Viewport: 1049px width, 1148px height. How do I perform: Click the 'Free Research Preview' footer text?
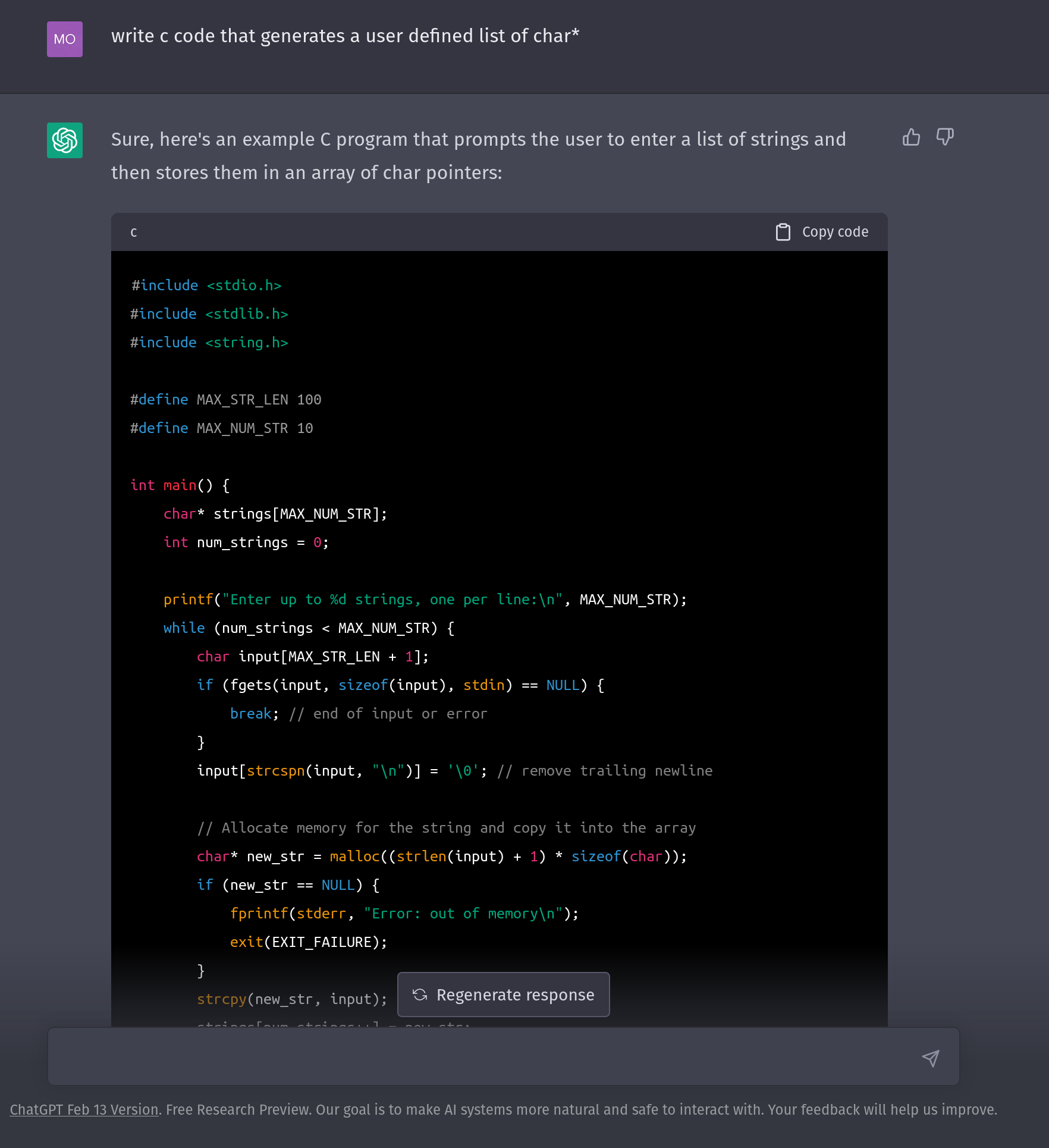238,1110
